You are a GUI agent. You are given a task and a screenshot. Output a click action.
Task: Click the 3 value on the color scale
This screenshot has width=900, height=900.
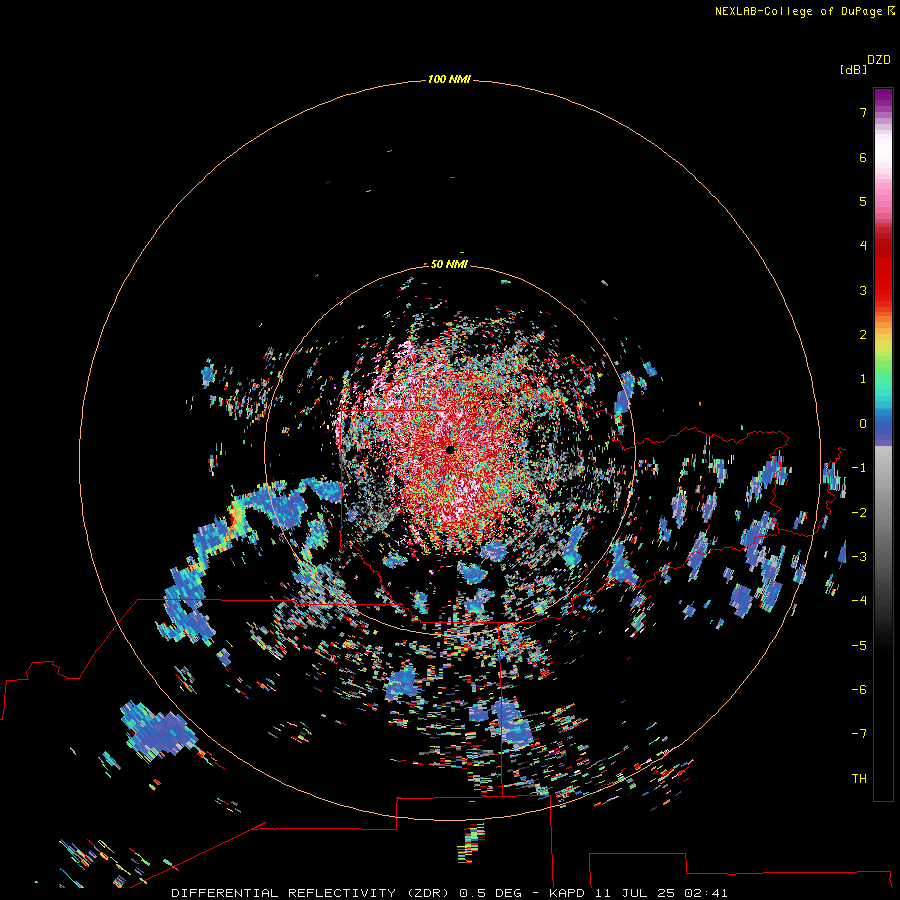pos(863,290)
